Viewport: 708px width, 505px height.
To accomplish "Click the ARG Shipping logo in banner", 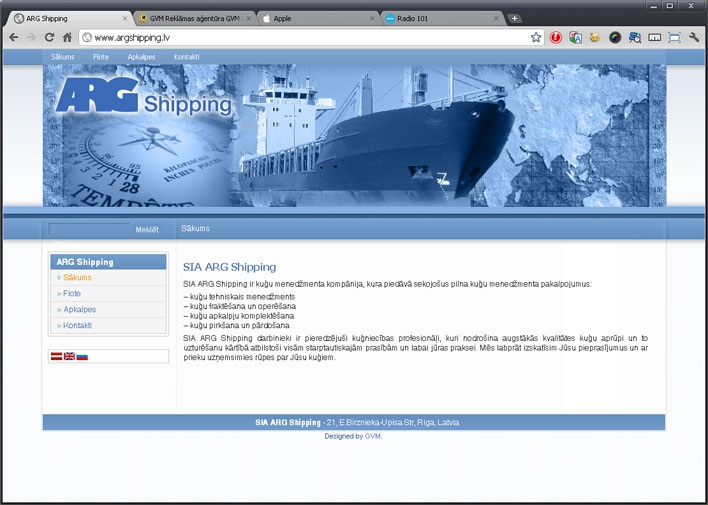I will (x=144, y=96).
